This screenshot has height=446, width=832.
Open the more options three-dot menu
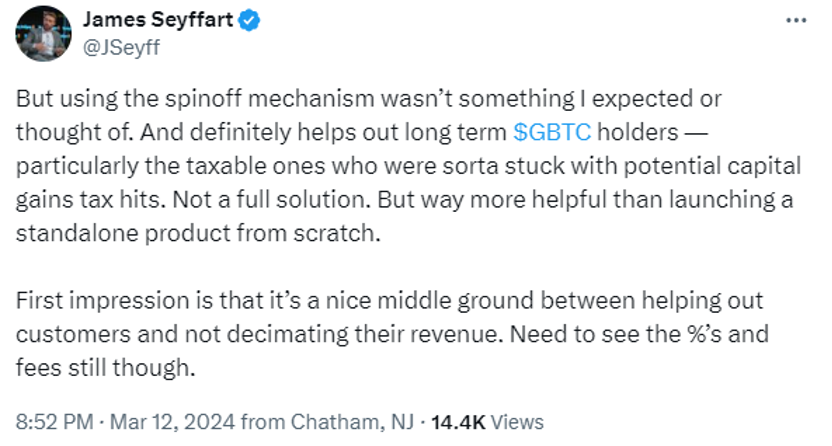tap(795, 20)
